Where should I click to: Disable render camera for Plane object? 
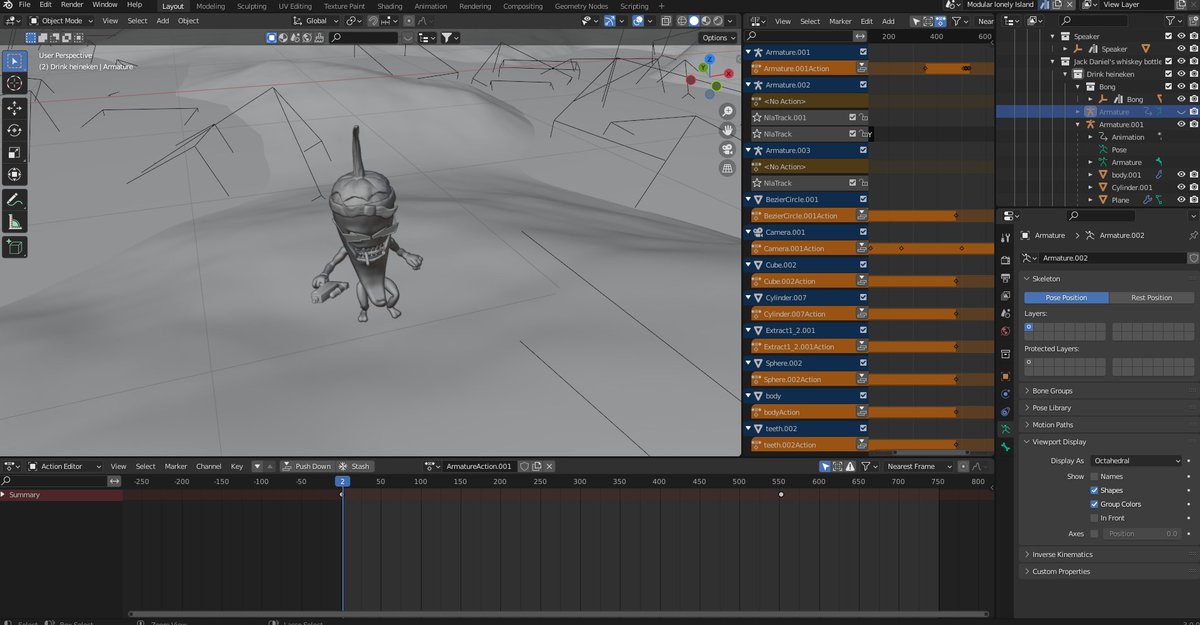click(1193, 200)
